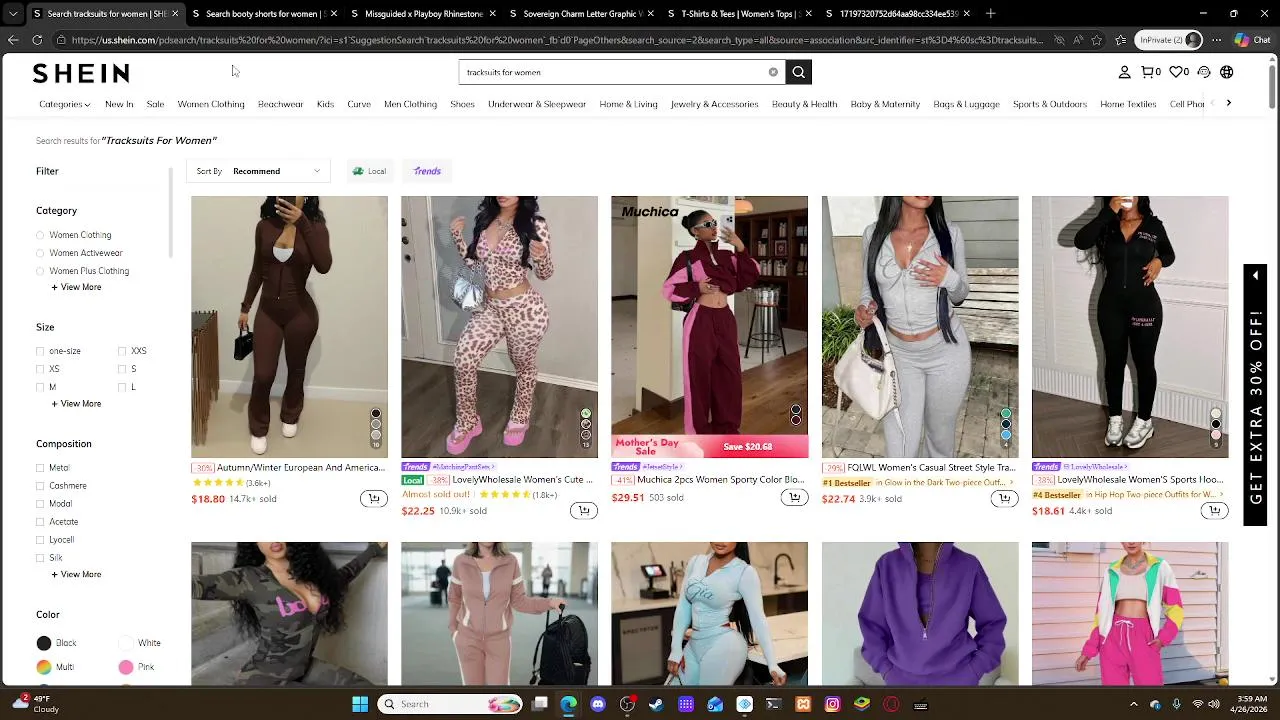This screenshot has height=720, width=1280.
Task: Toggle the Trends filter button
Action: (x=427, y=171)
